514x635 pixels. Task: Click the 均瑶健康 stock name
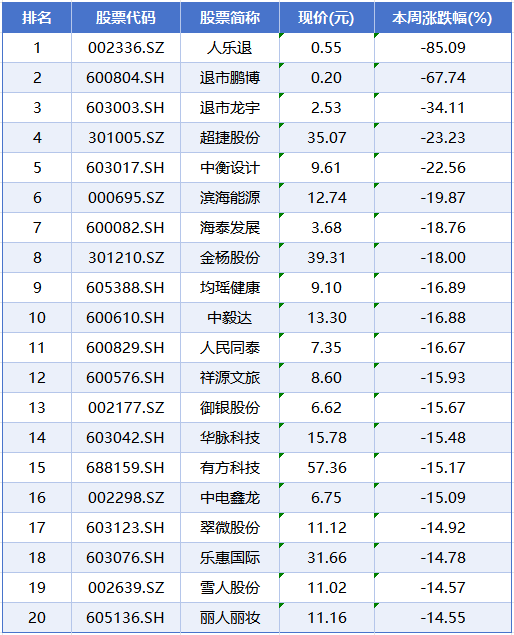click(x=230, y=288)
